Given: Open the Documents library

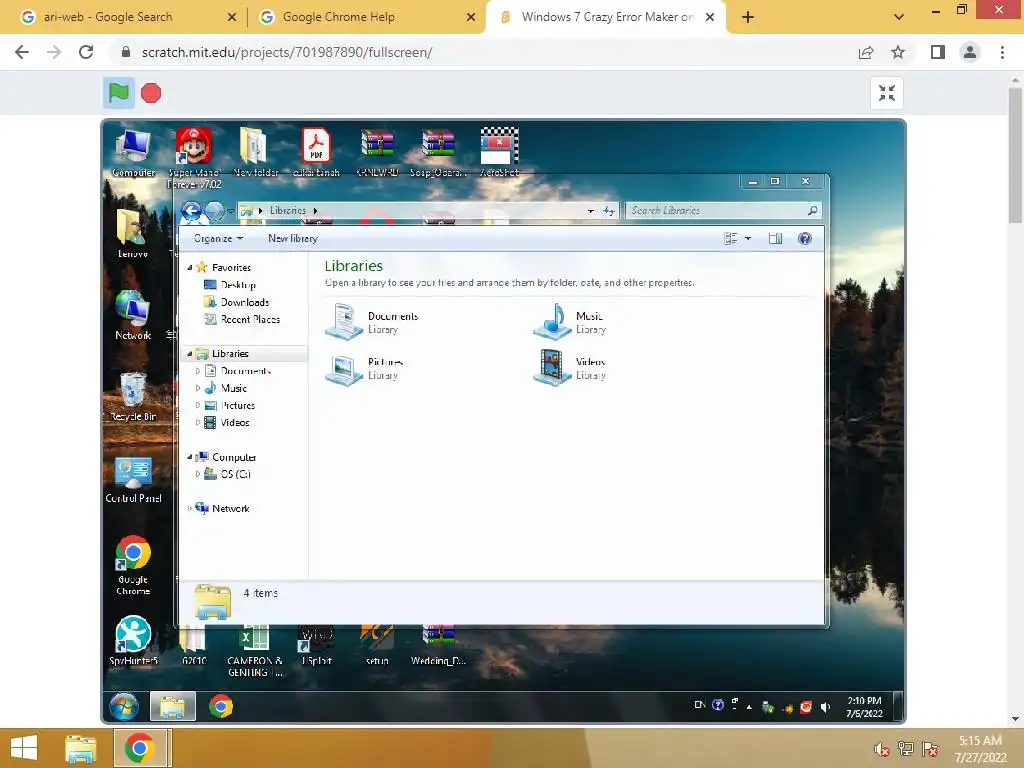Looking at the screenshot, I should click(372, 322).
